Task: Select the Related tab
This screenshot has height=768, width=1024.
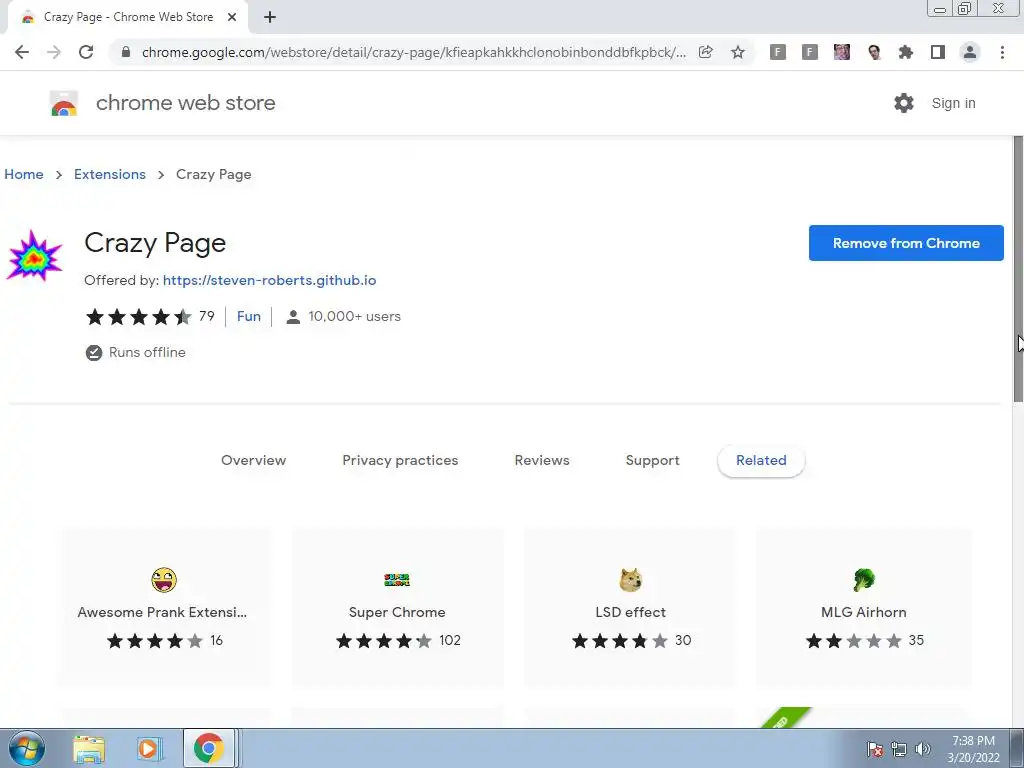Action: click(761, 460)
